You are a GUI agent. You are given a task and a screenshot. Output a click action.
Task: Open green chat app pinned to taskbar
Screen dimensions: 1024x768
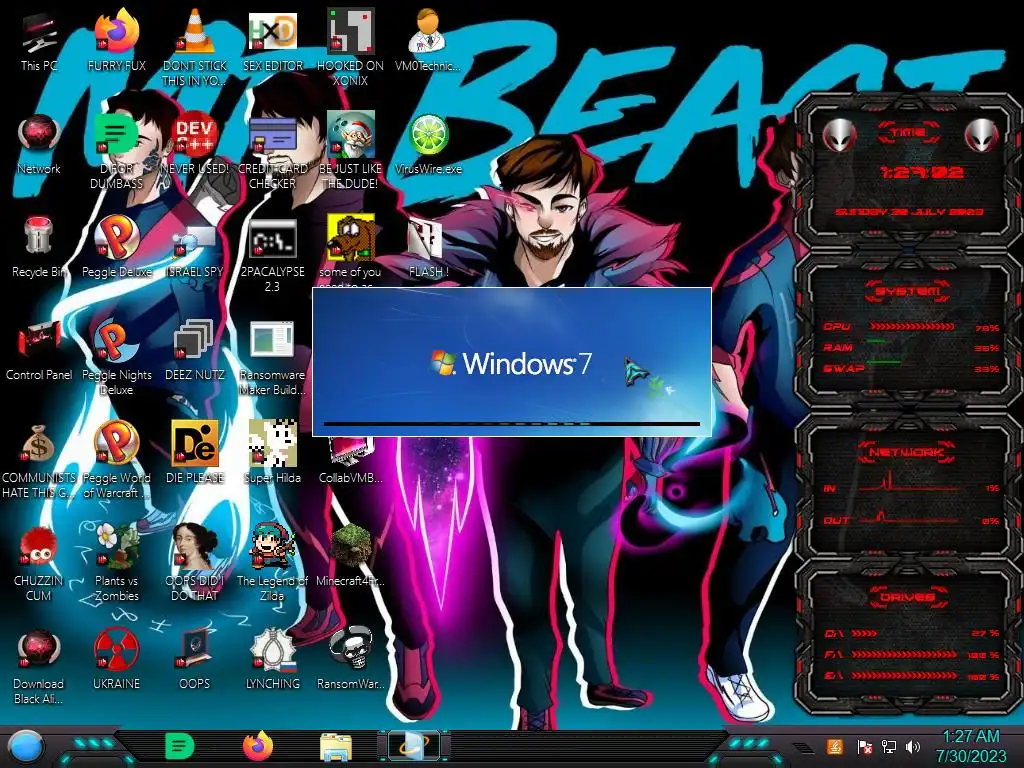point(180,746)
